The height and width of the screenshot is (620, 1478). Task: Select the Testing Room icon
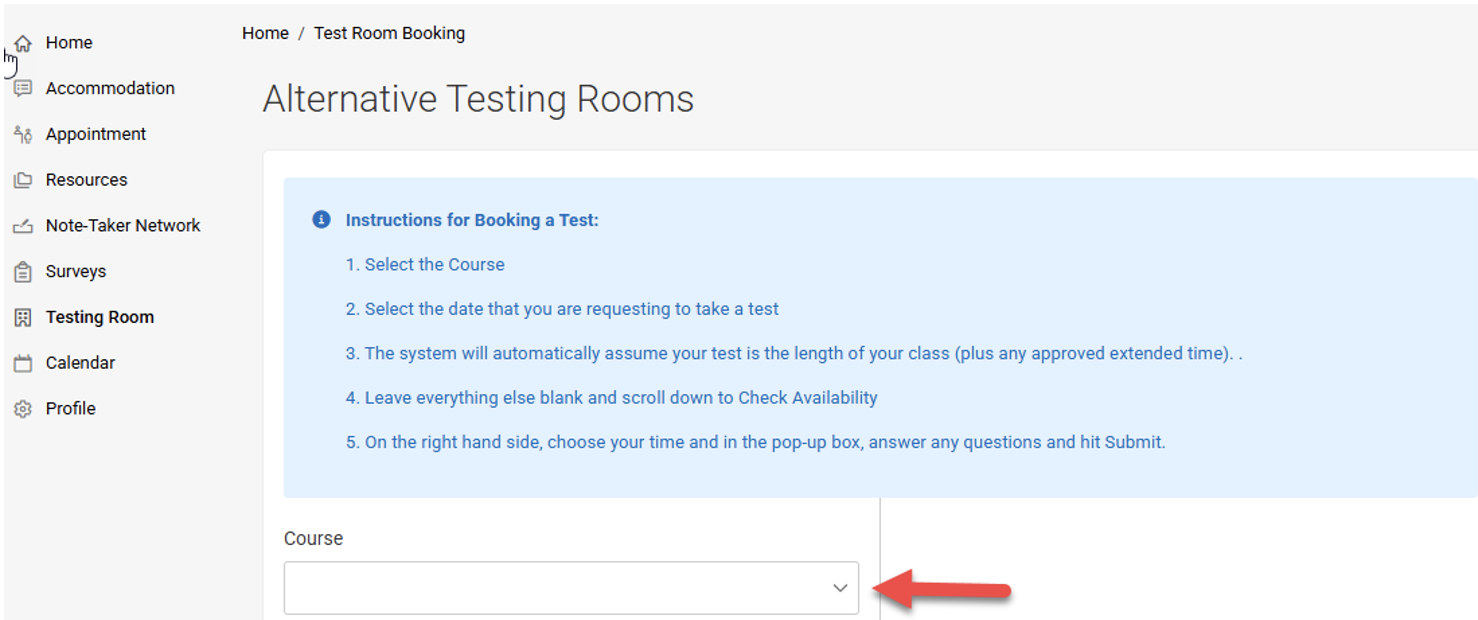click(x=23, y=316)
